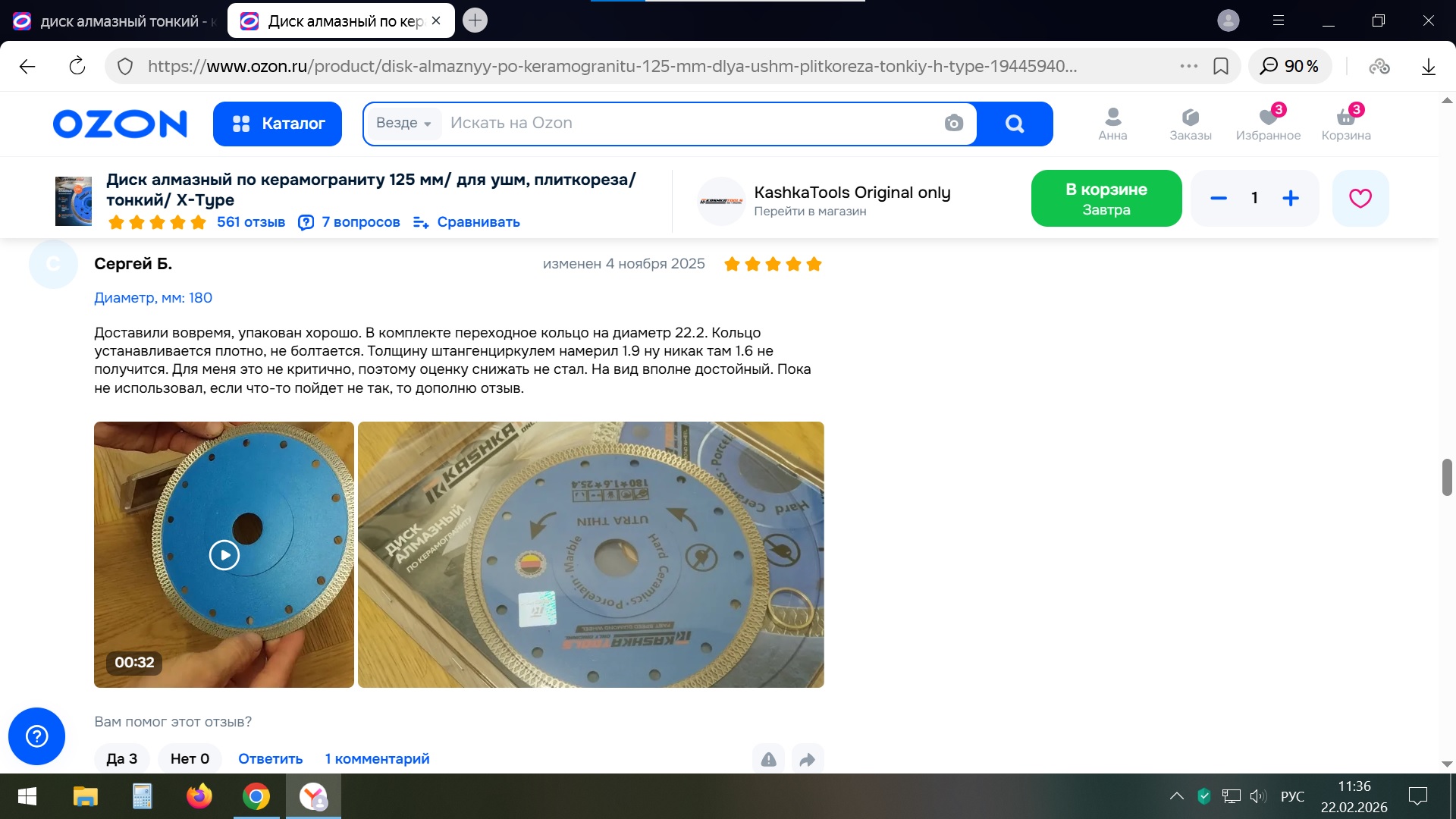Expand the 1 комментарий thread
This screenshot has height=819, width=1456.
pyautogui.click(x=377, y=758)
